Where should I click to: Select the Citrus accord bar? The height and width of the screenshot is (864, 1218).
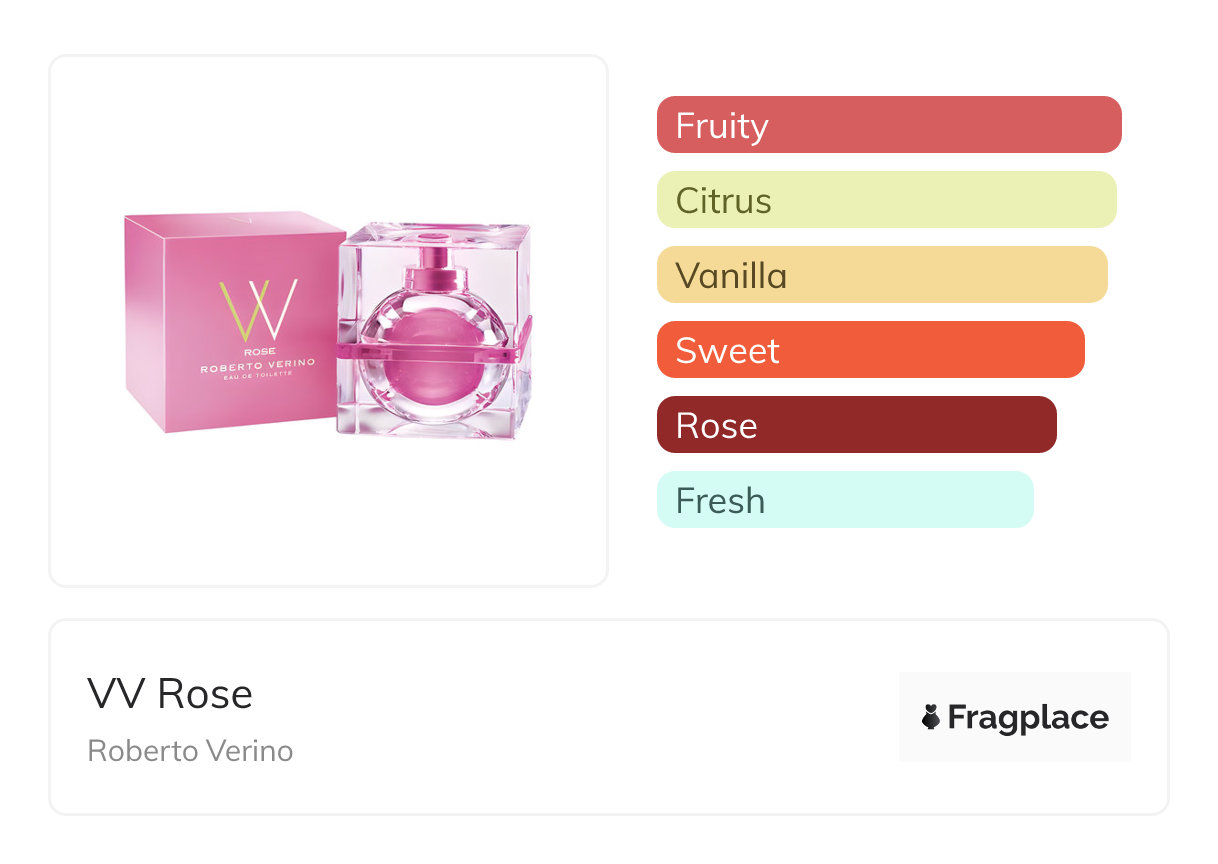point(886,200)
